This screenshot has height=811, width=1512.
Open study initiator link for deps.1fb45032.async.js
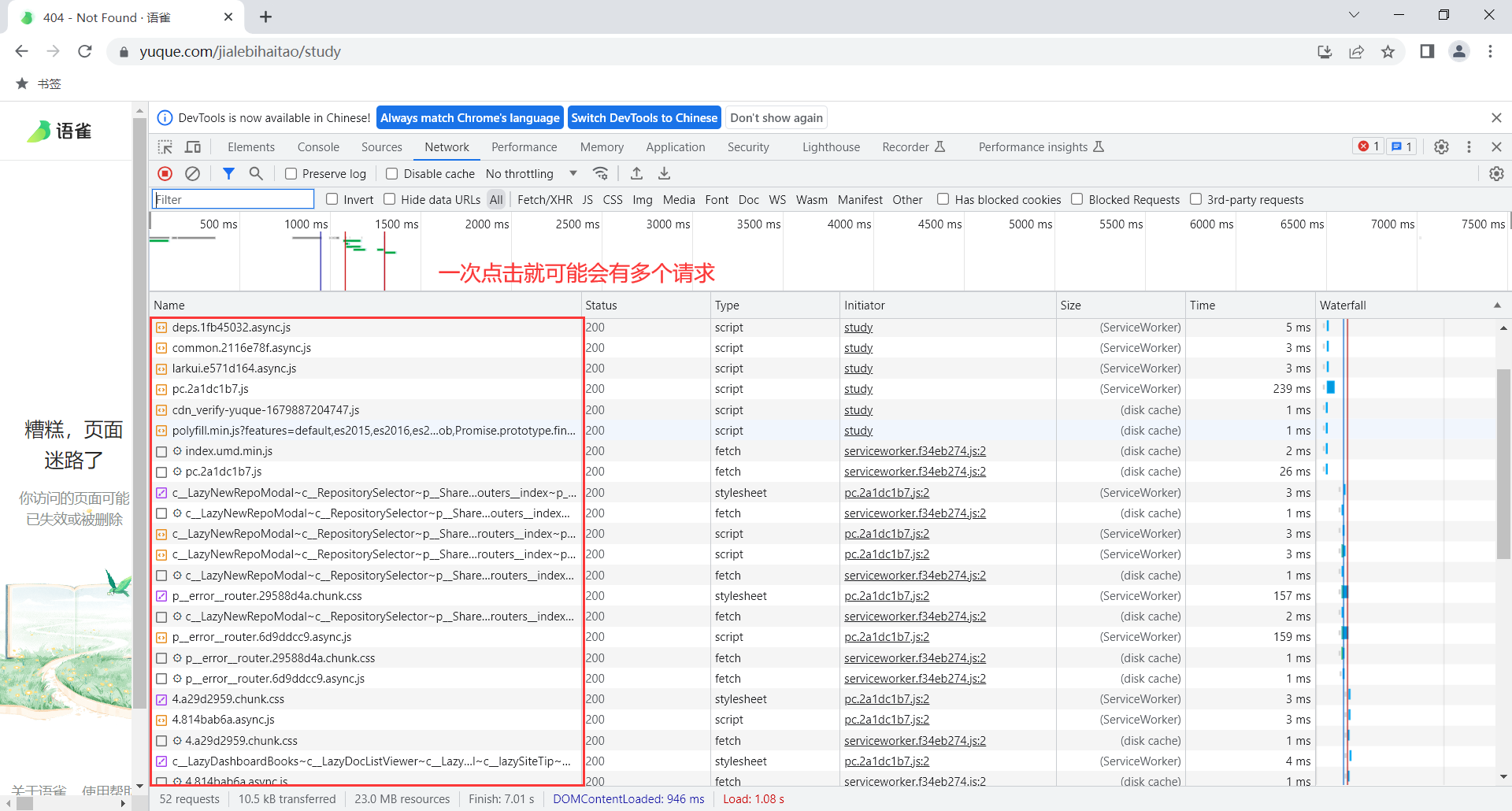(x=858, y=328)
